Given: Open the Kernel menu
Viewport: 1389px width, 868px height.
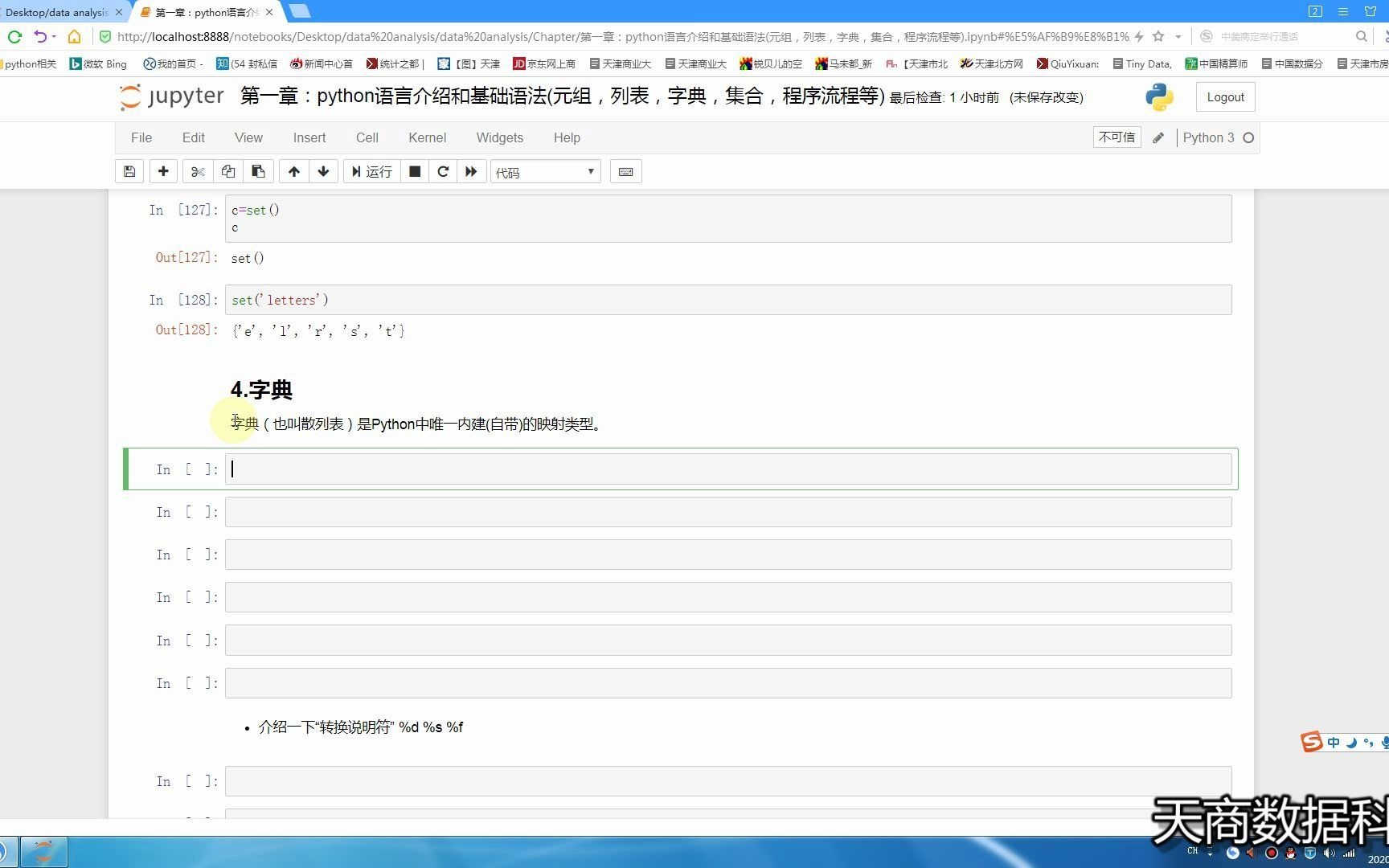Looking at the screenshot, I should (x=427, y=137).
